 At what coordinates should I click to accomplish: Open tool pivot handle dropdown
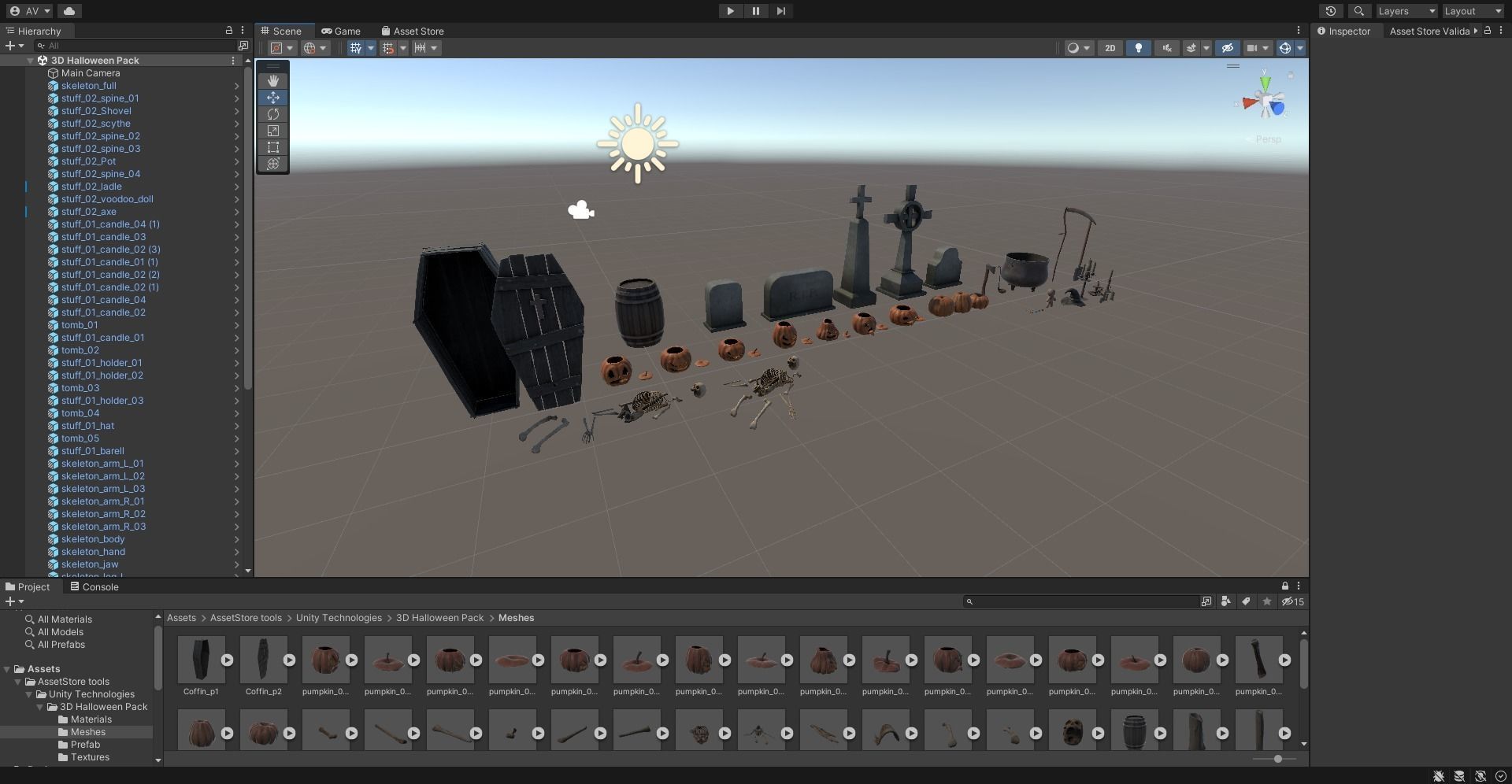point(282,48)
